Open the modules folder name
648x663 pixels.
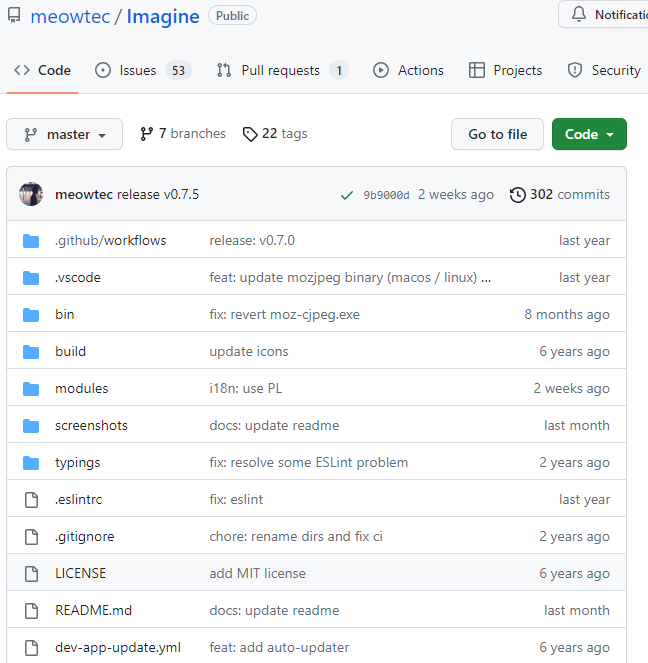coord(82,389)
